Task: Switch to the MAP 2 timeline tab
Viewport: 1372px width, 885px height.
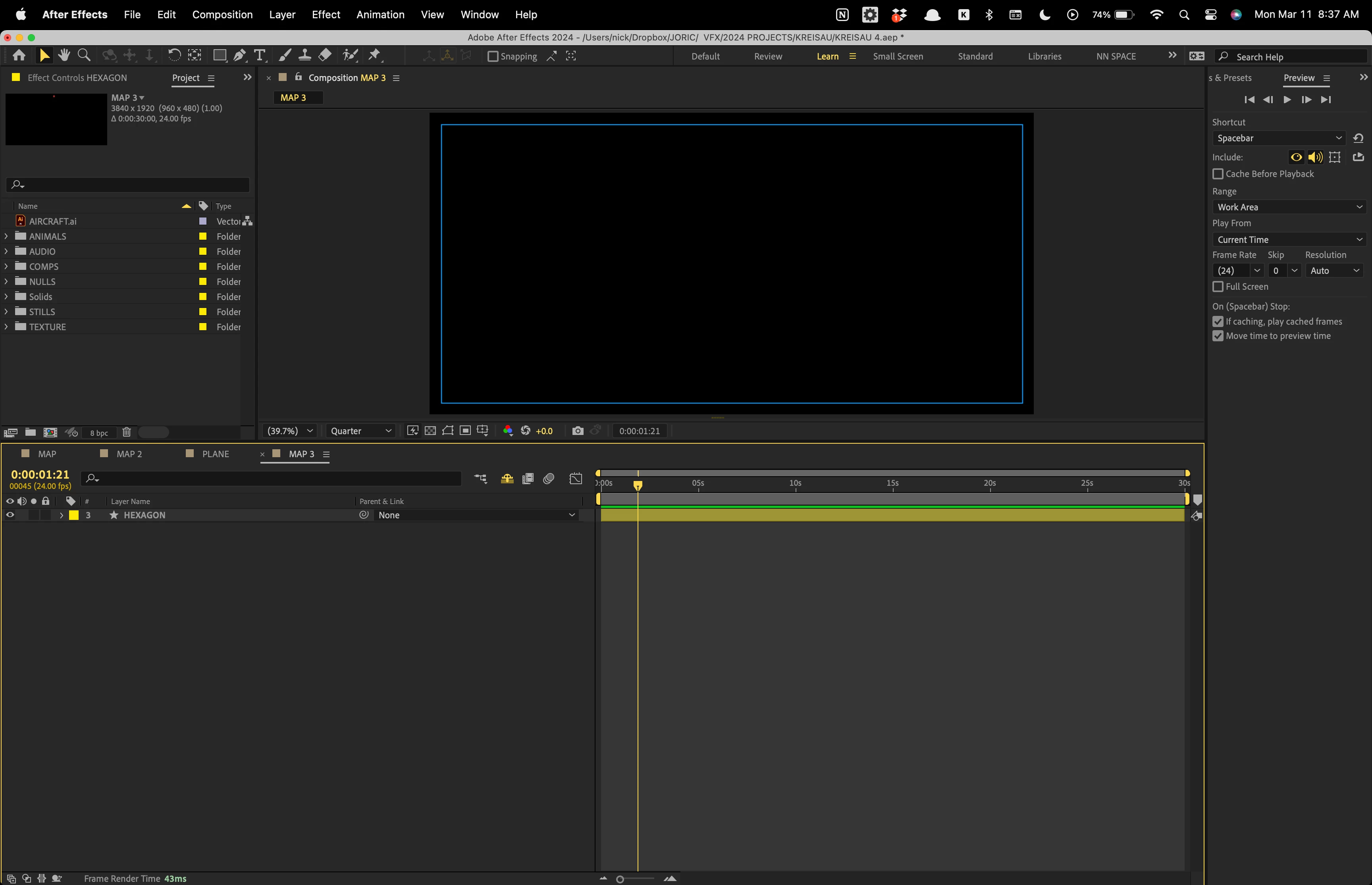Action: pos(129,454)
